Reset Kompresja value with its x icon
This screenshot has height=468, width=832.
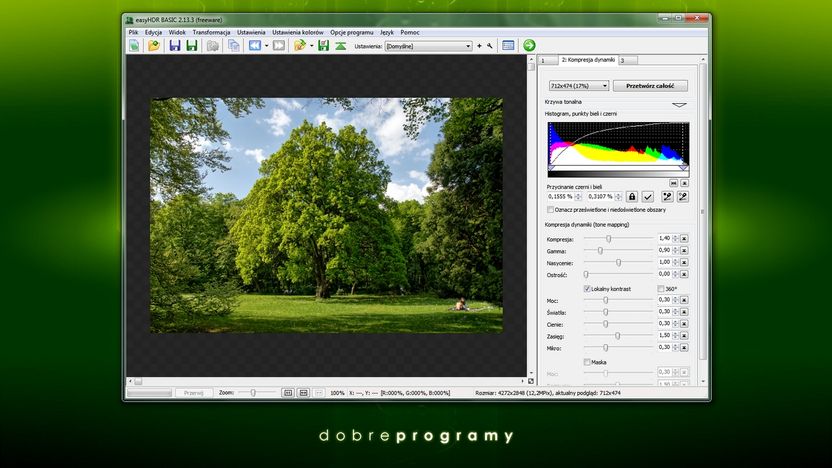click(x=684, y=239)
